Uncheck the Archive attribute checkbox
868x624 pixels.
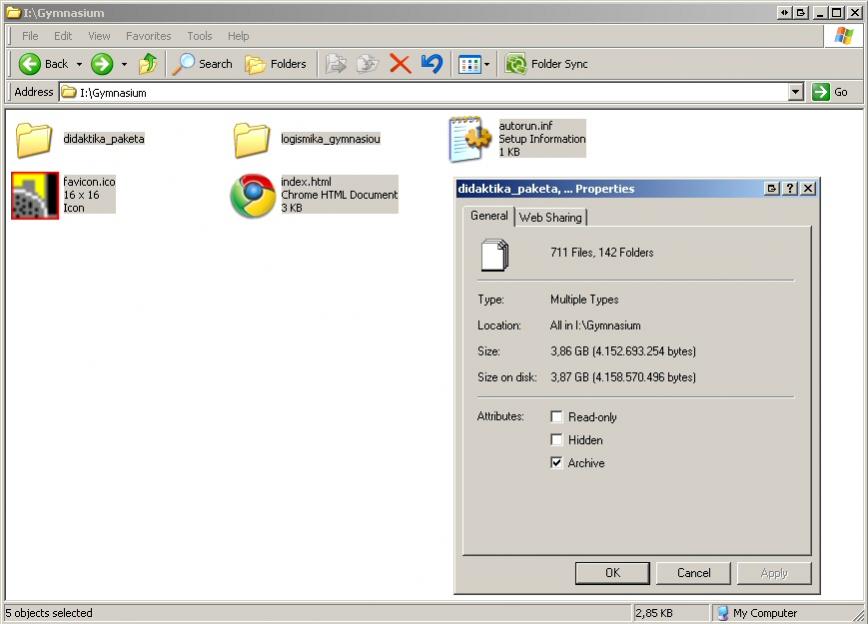point(556,462)
